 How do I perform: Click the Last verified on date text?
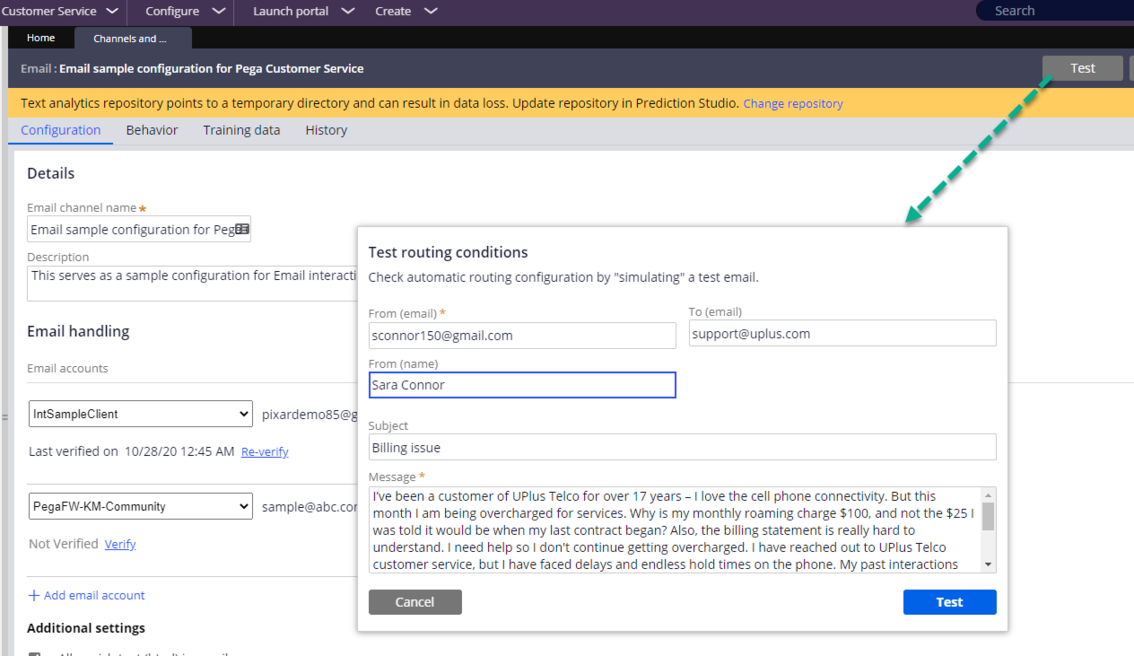coord(132,451)
